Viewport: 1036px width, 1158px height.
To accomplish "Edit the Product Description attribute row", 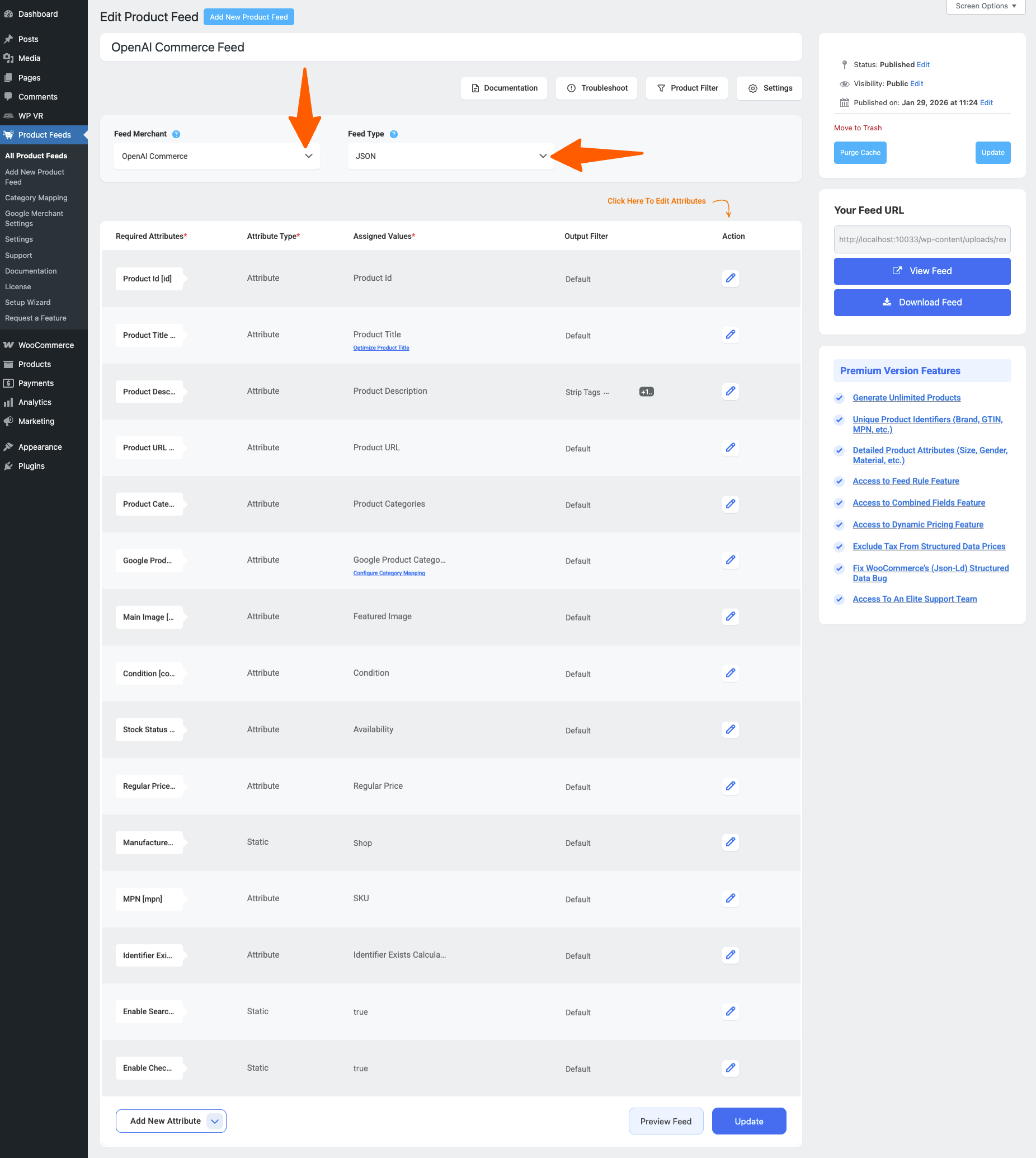I will pyautogui.click(x=731, y=391).
